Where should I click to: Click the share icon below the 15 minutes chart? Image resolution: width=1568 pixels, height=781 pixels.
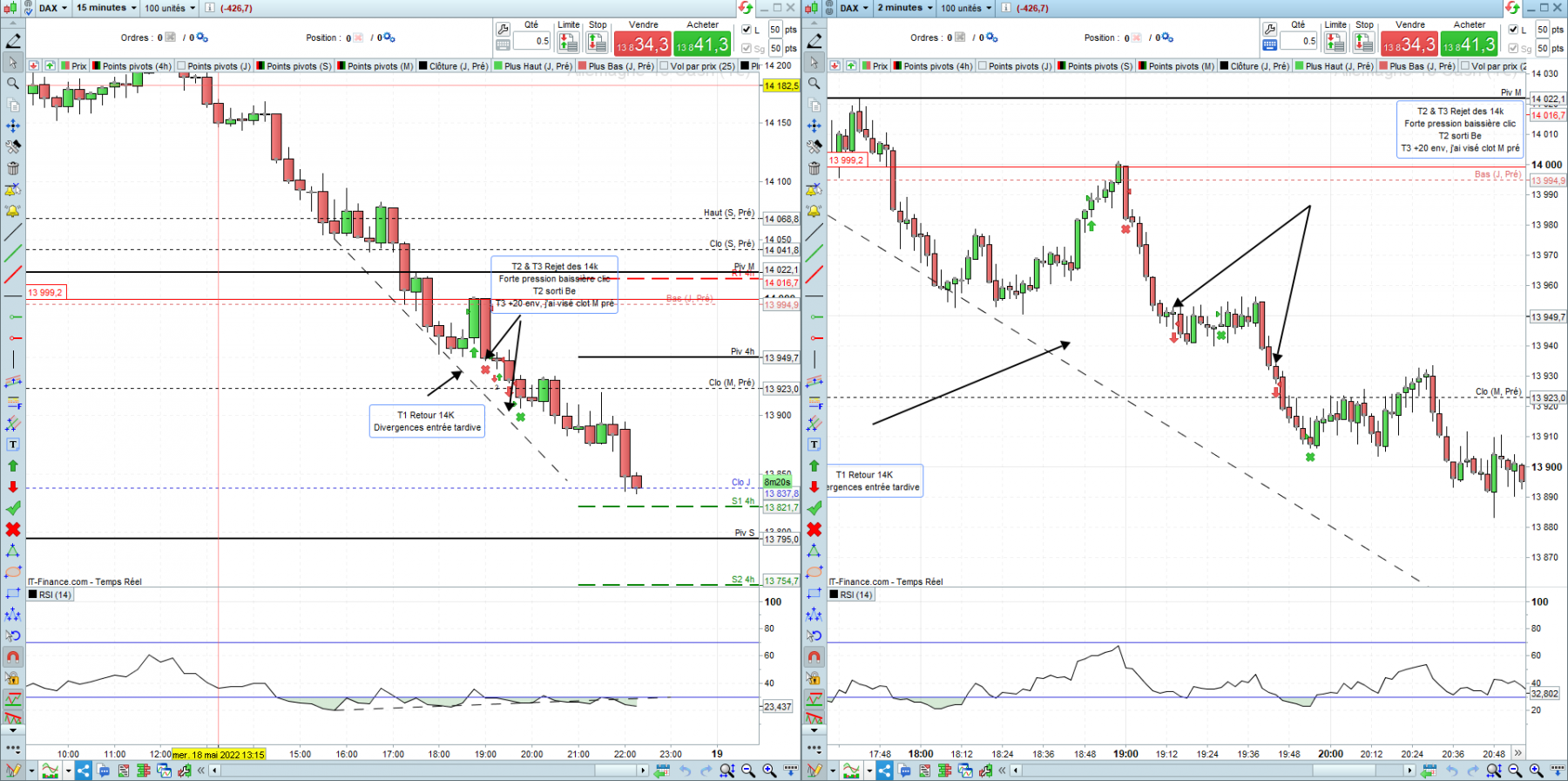point(83,771)
